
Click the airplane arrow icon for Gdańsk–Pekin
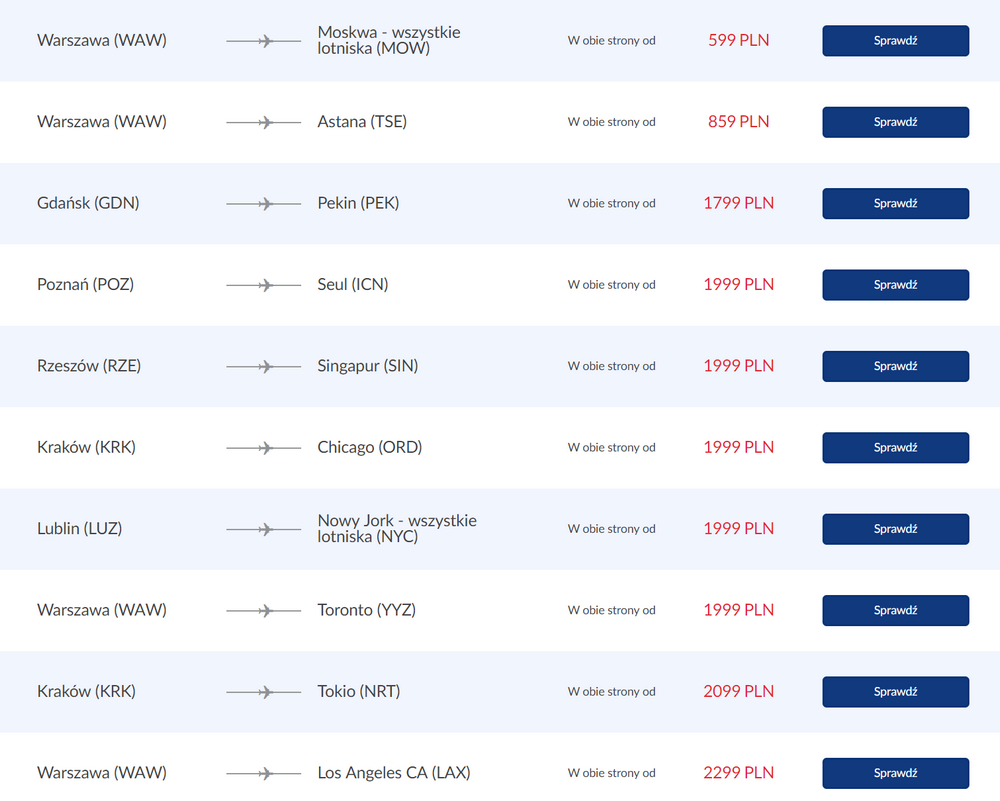(265, 204)
